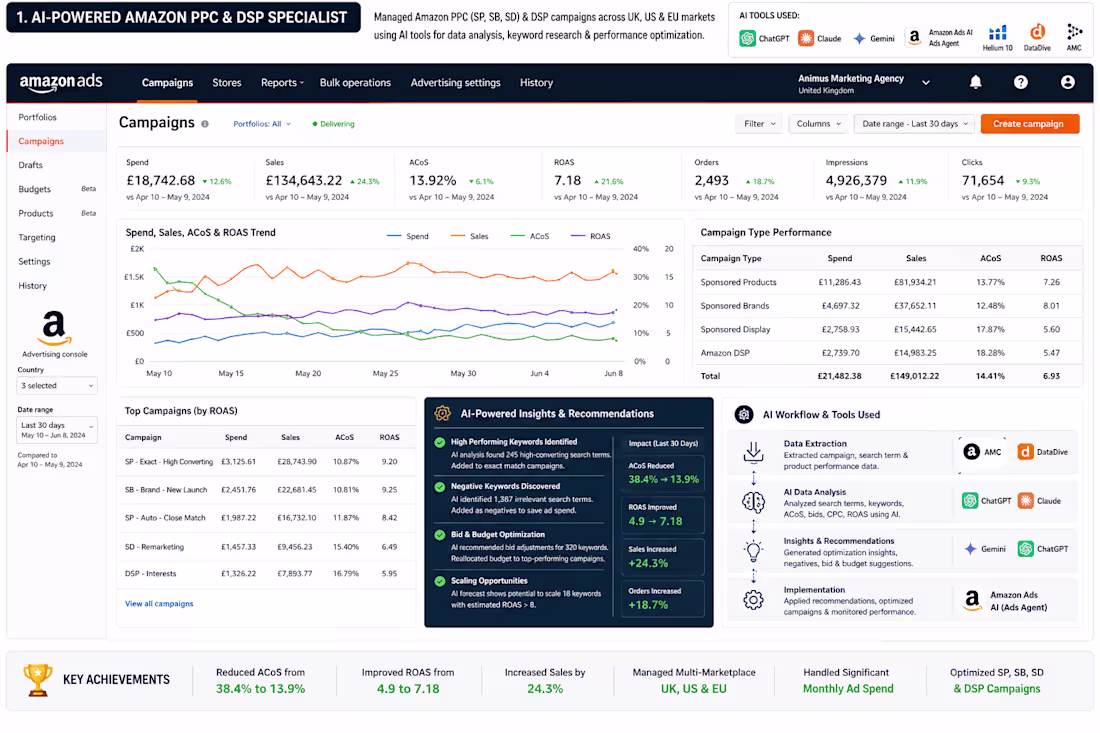
Task: Select Portfolios in the sidebar
Action: tap(37, 117)
